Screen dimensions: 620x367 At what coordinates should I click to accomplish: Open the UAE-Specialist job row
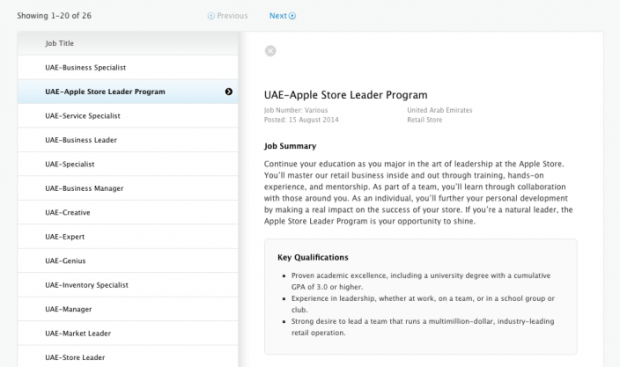coord(128,164)
